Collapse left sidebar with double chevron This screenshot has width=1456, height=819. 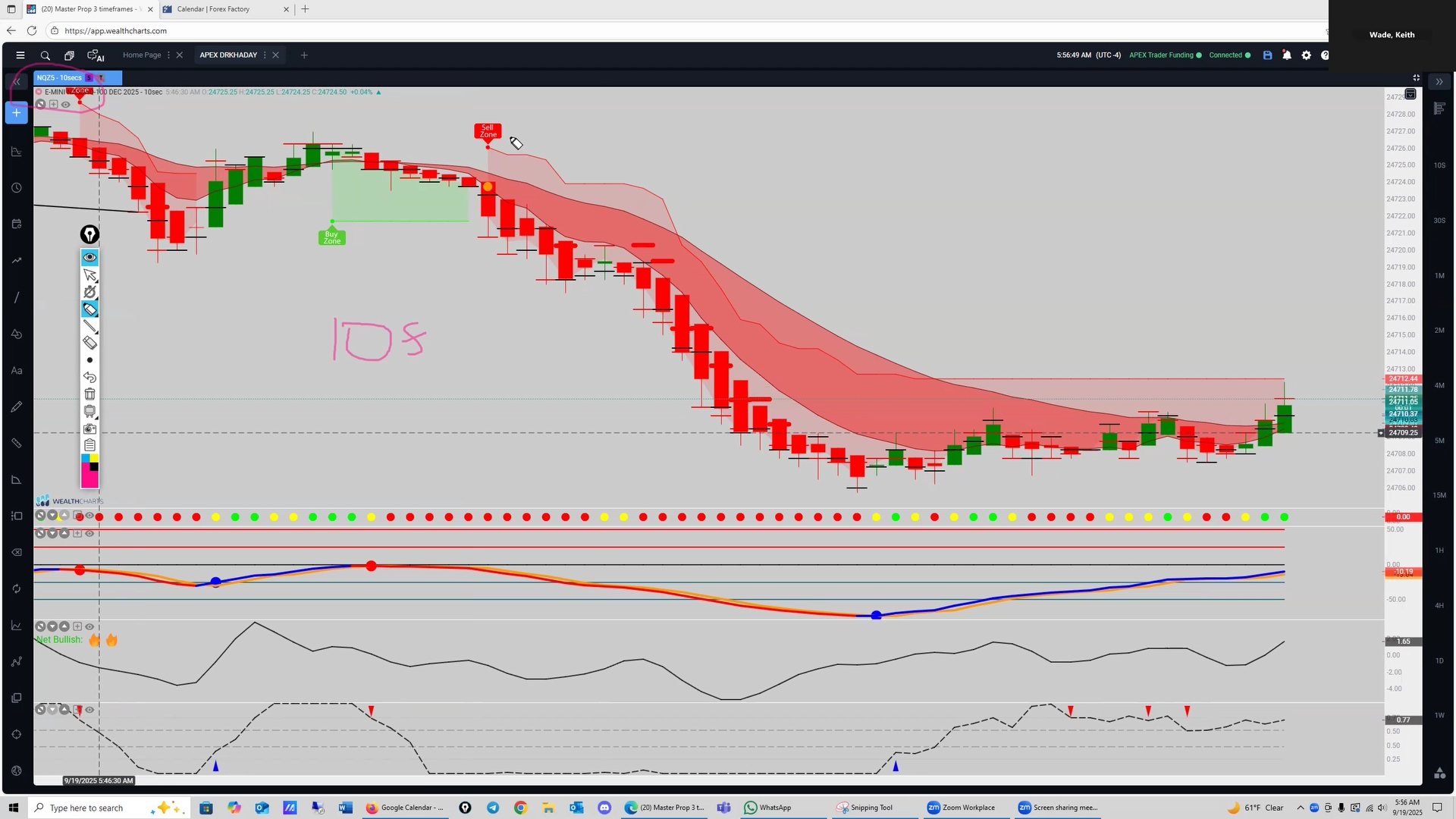pos(16,82)
